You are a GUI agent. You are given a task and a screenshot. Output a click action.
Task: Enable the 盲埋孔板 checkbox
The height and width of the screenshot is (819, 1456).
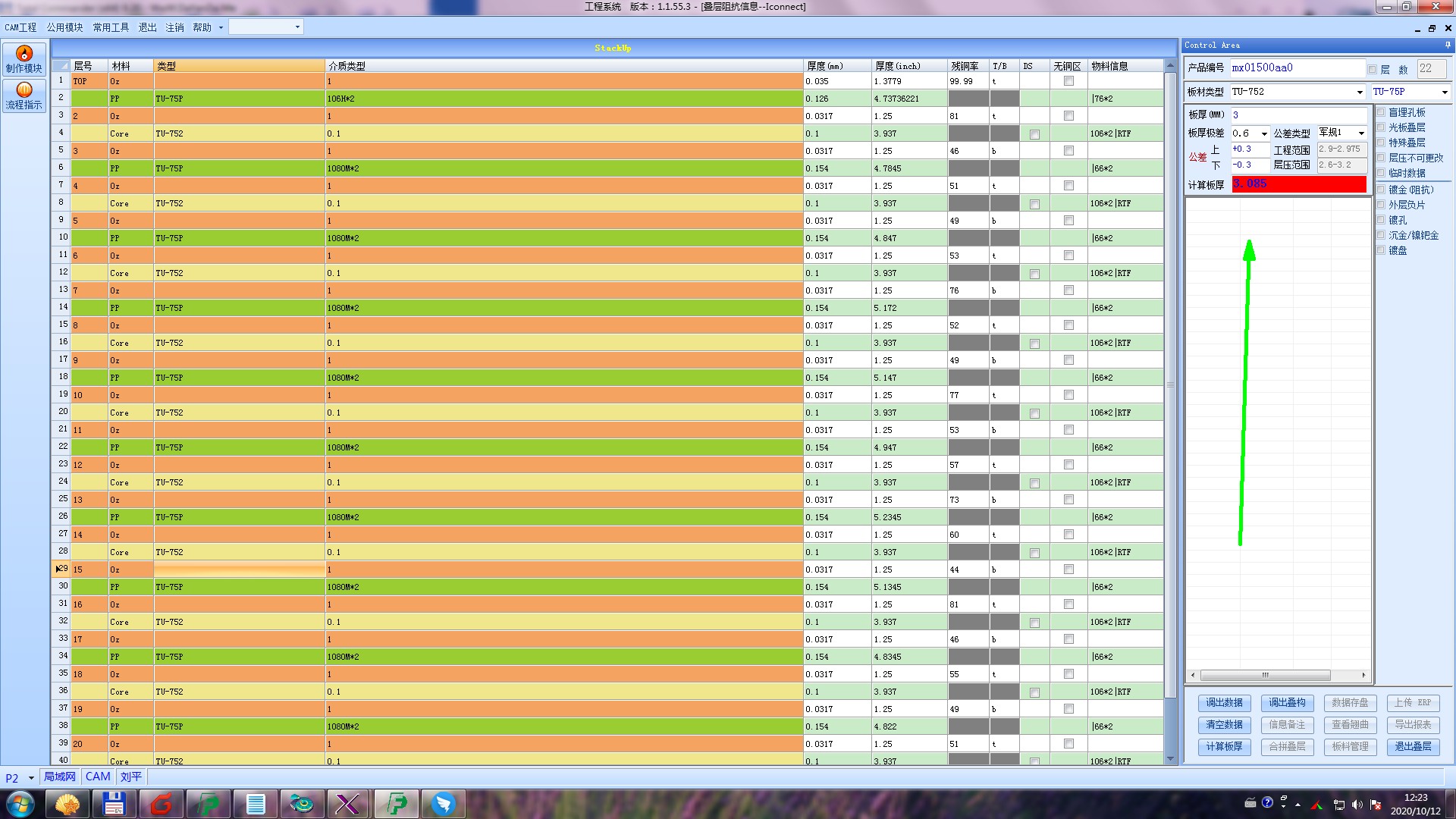coord(1381,112)
